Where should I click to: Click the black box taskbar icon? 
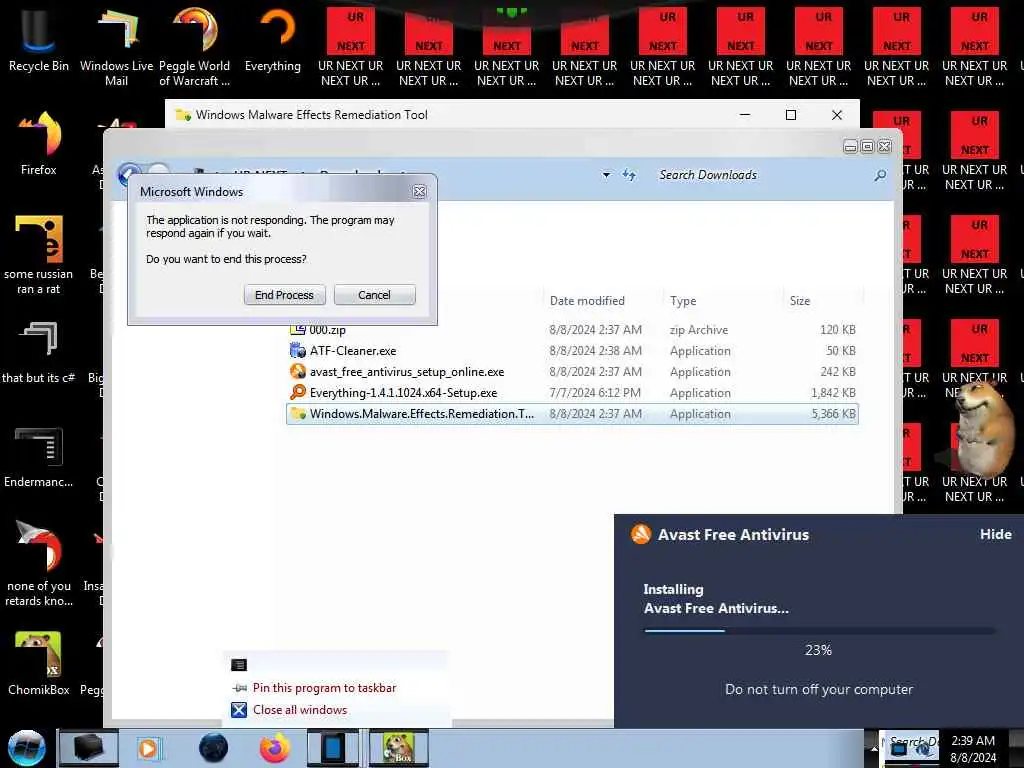[89, 748]
